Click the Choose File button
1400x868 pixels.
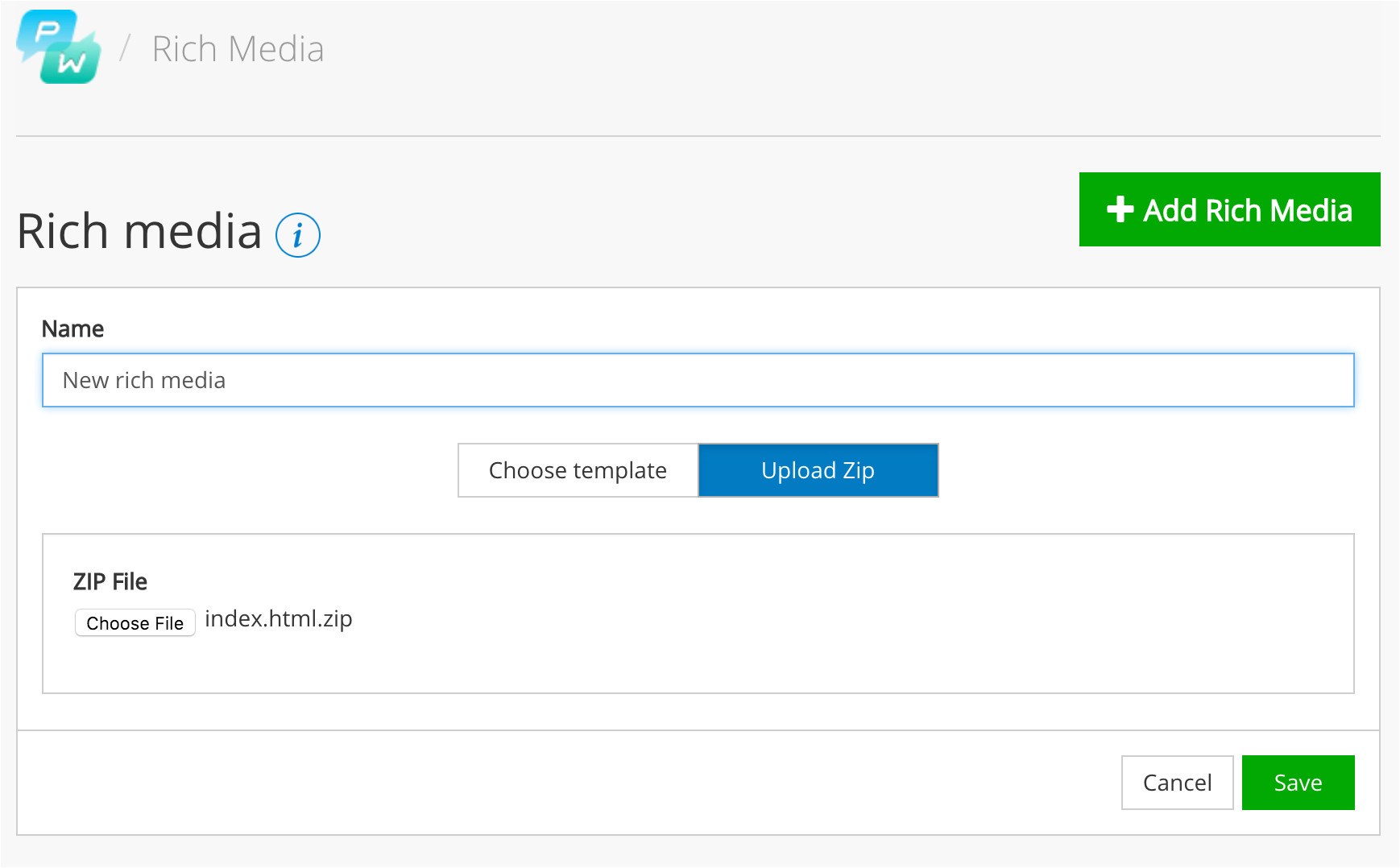pos(135,623)
